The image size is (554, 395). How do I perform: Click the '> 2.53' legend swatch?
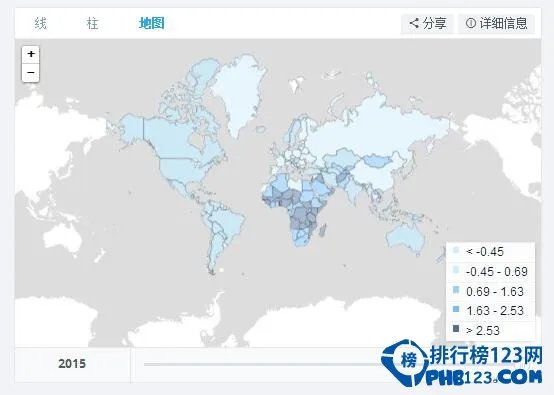pyautogui.click(x=456, y=329)
